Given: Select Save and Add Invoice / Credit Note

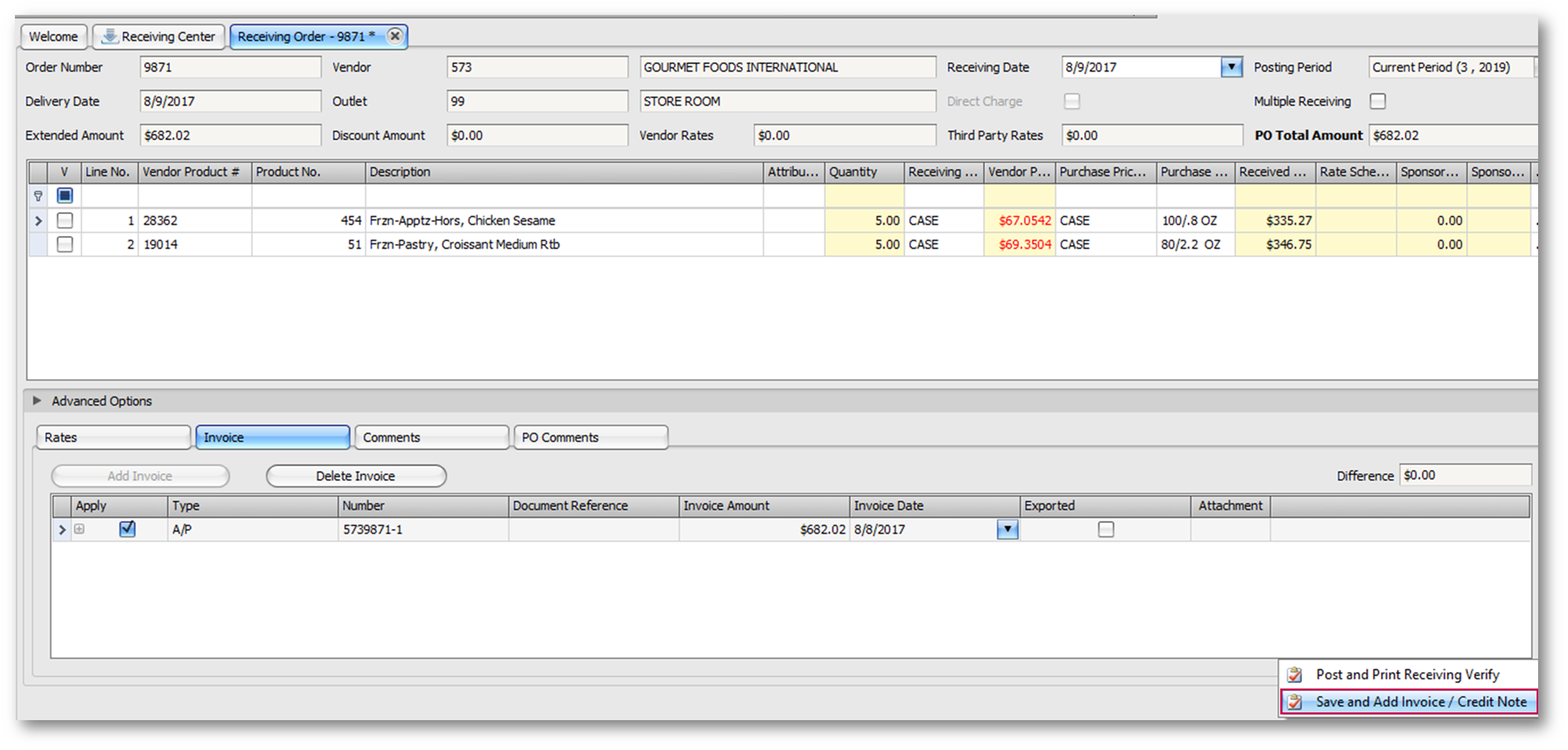Looking at the screenshot, I should 1420,702.
